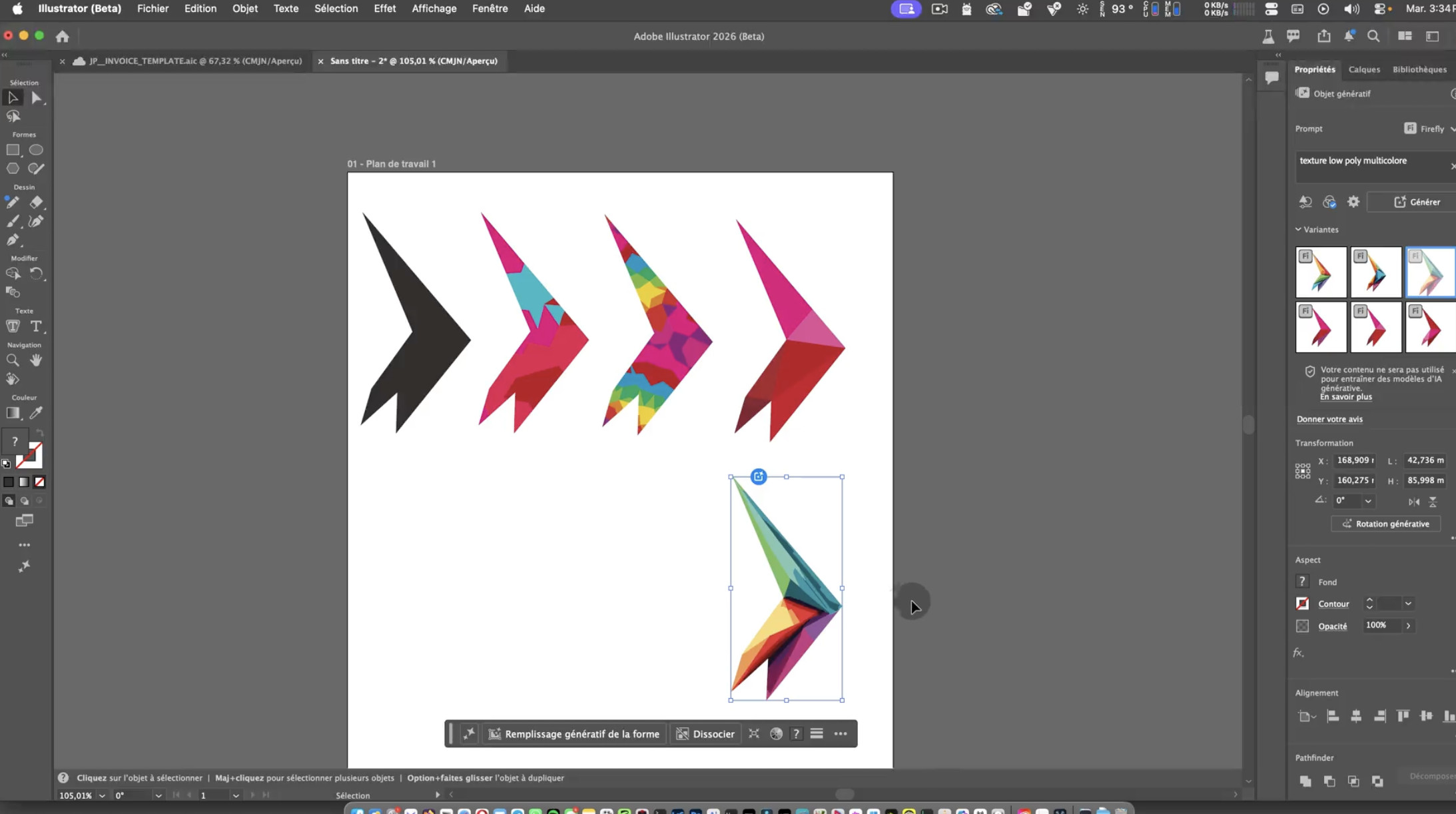
Task: Open generative settings gear icon
Action: click(x=1353, y=202)
